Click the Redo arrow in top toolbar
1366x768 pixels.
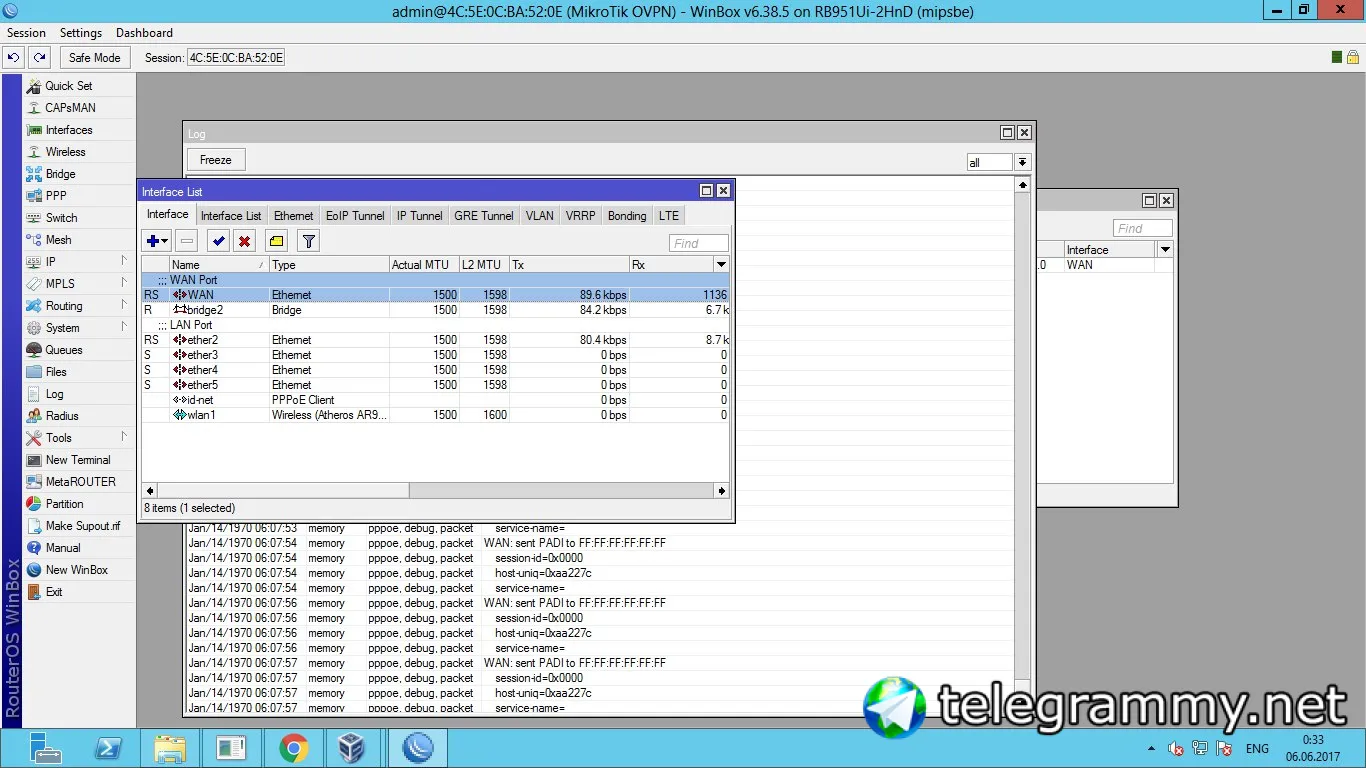coord(39,58)
